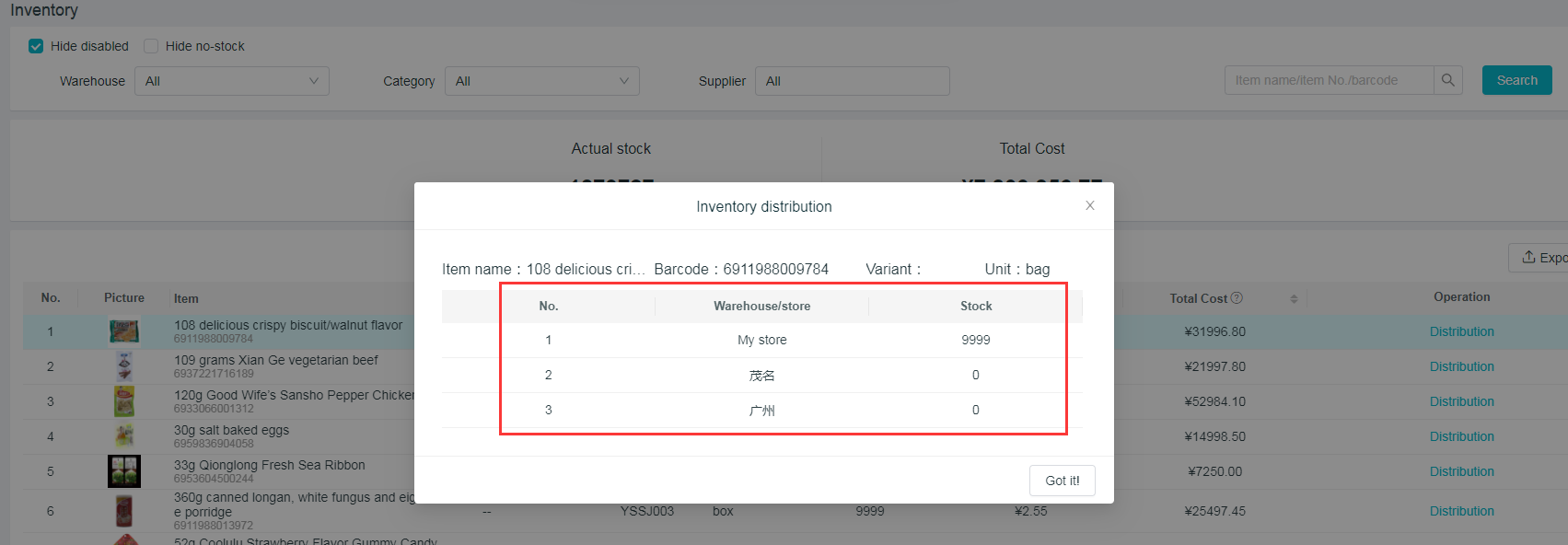Expand the Warehouse dropdown
The image size is (1568, 545).
pyautogui.click(x=232, y=81)
